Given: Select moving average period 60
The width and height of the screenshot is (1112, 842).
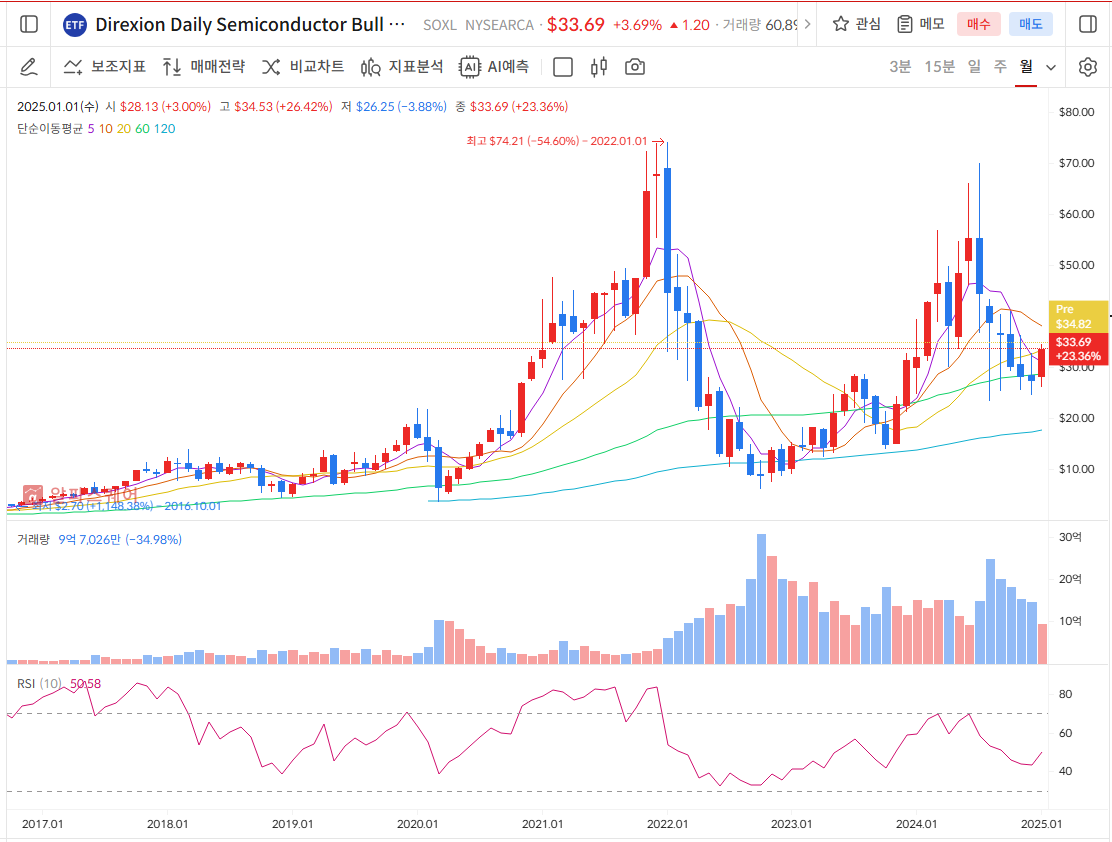Looking at the screenshot, I should coord(142,128).
